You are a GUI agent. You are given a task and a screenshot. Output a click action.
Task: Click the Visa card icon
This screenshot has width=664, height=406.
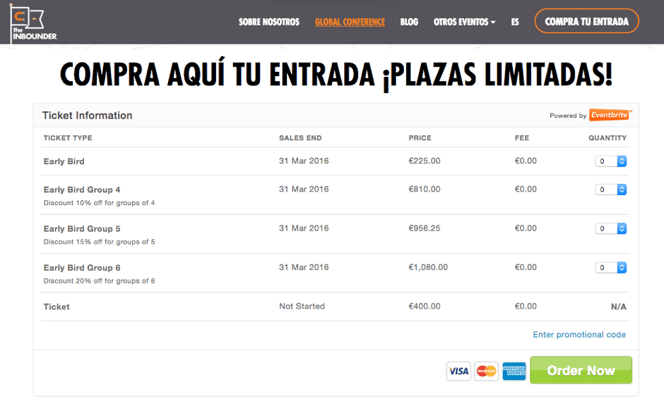pos(458,371)
